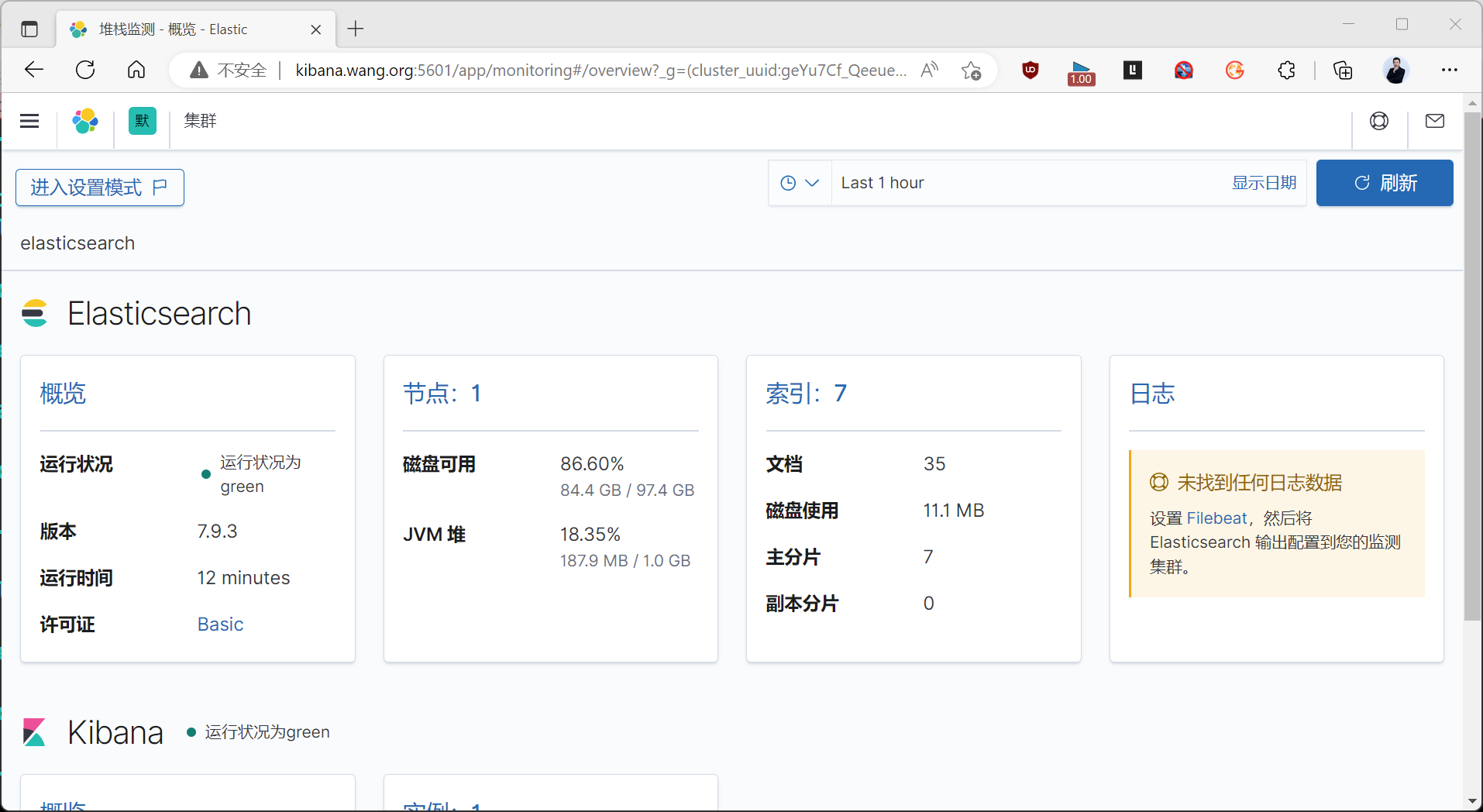Open the uBlock Origin extension
The image size is (1483, 812).
[1031, 71]
